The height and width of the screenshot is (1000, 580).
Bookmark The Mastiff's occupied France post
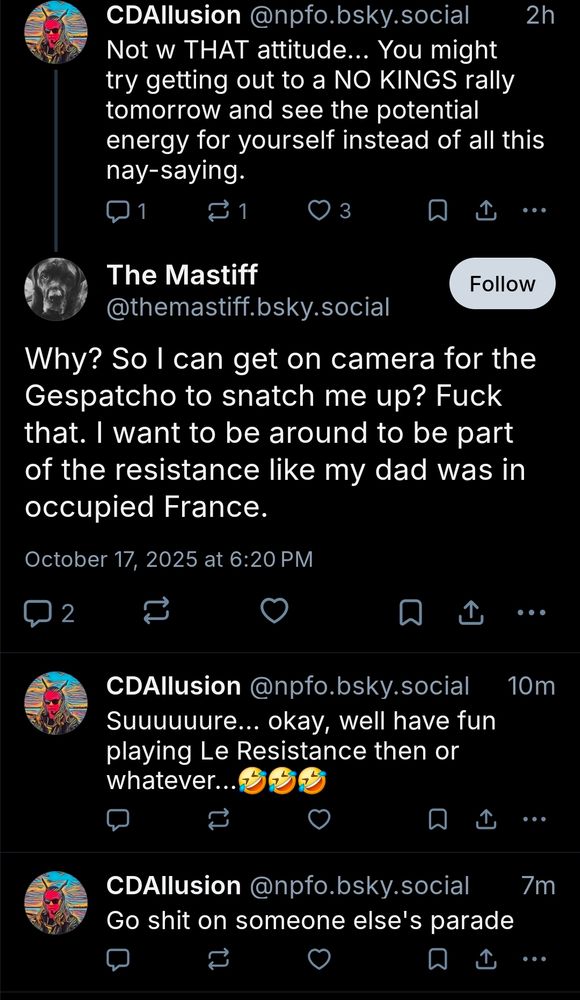point(410,611)
